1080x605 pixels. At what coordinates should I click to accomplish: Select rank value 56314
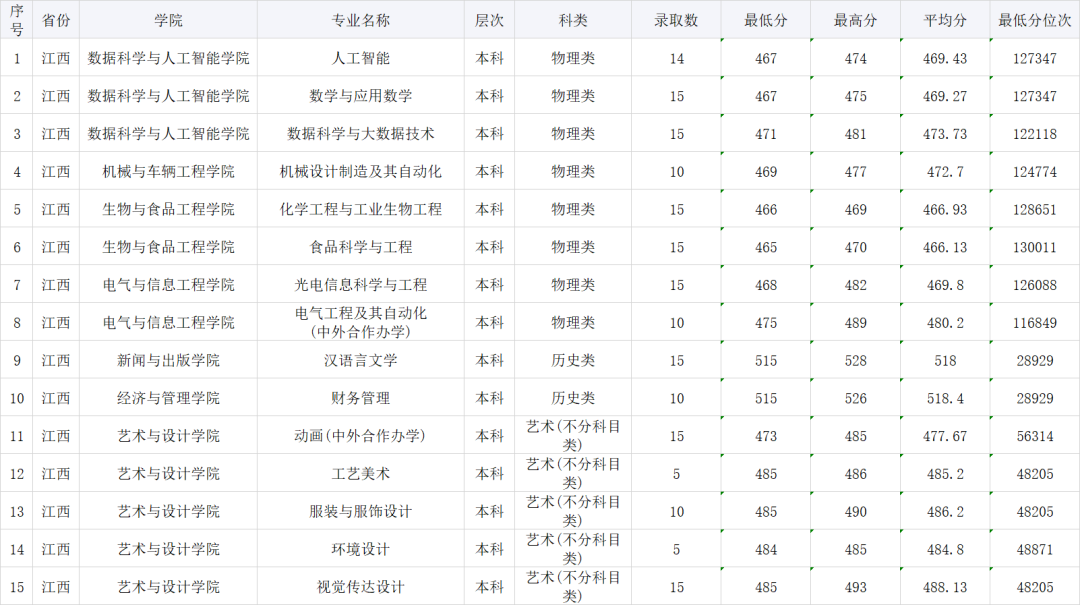tap(1035, 436)
